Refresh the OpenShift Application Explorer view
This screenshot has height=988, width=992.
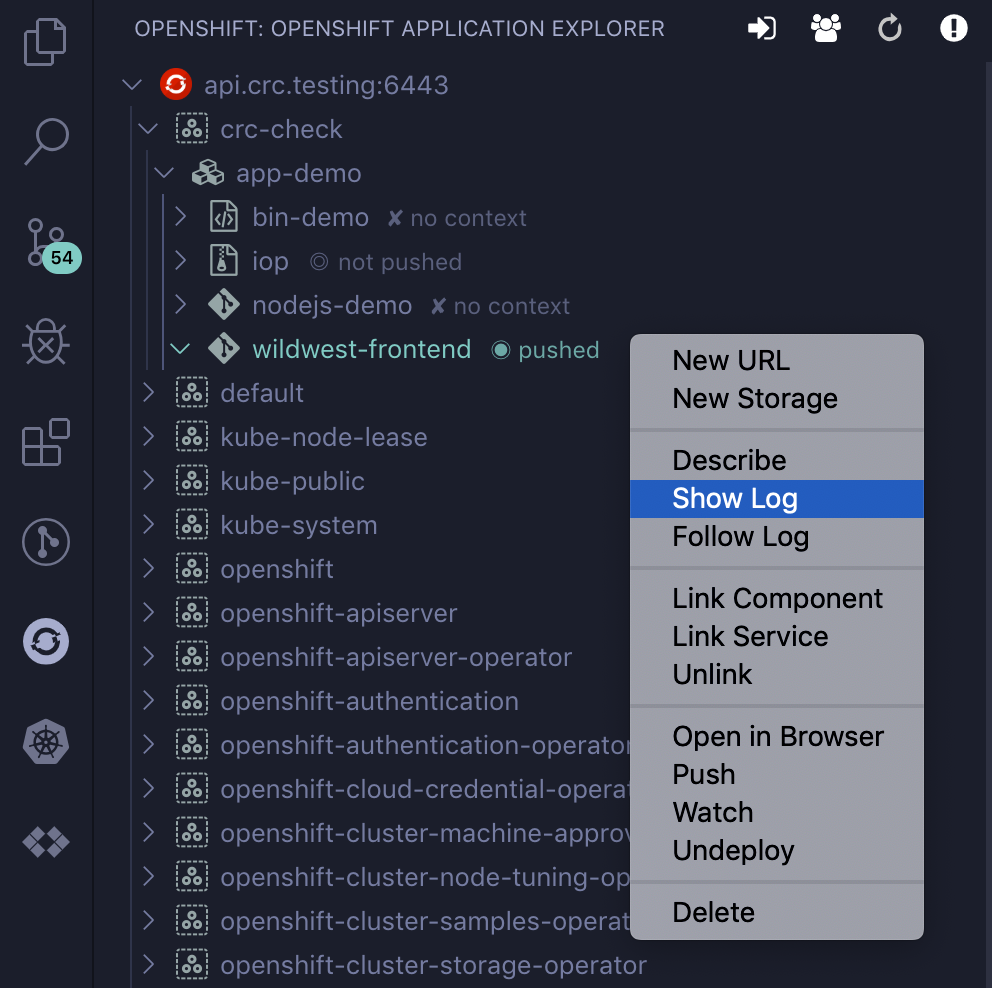pyautogui.click(x=889, y=28)
